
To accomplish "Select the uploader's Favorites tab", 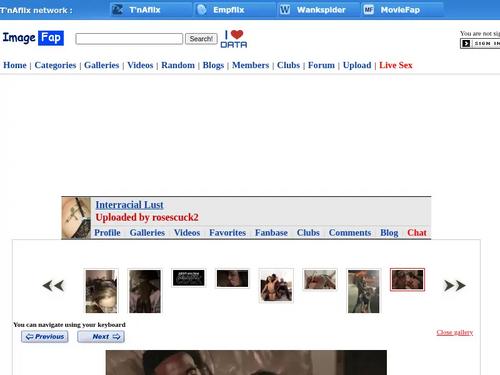I will [227, 233].
